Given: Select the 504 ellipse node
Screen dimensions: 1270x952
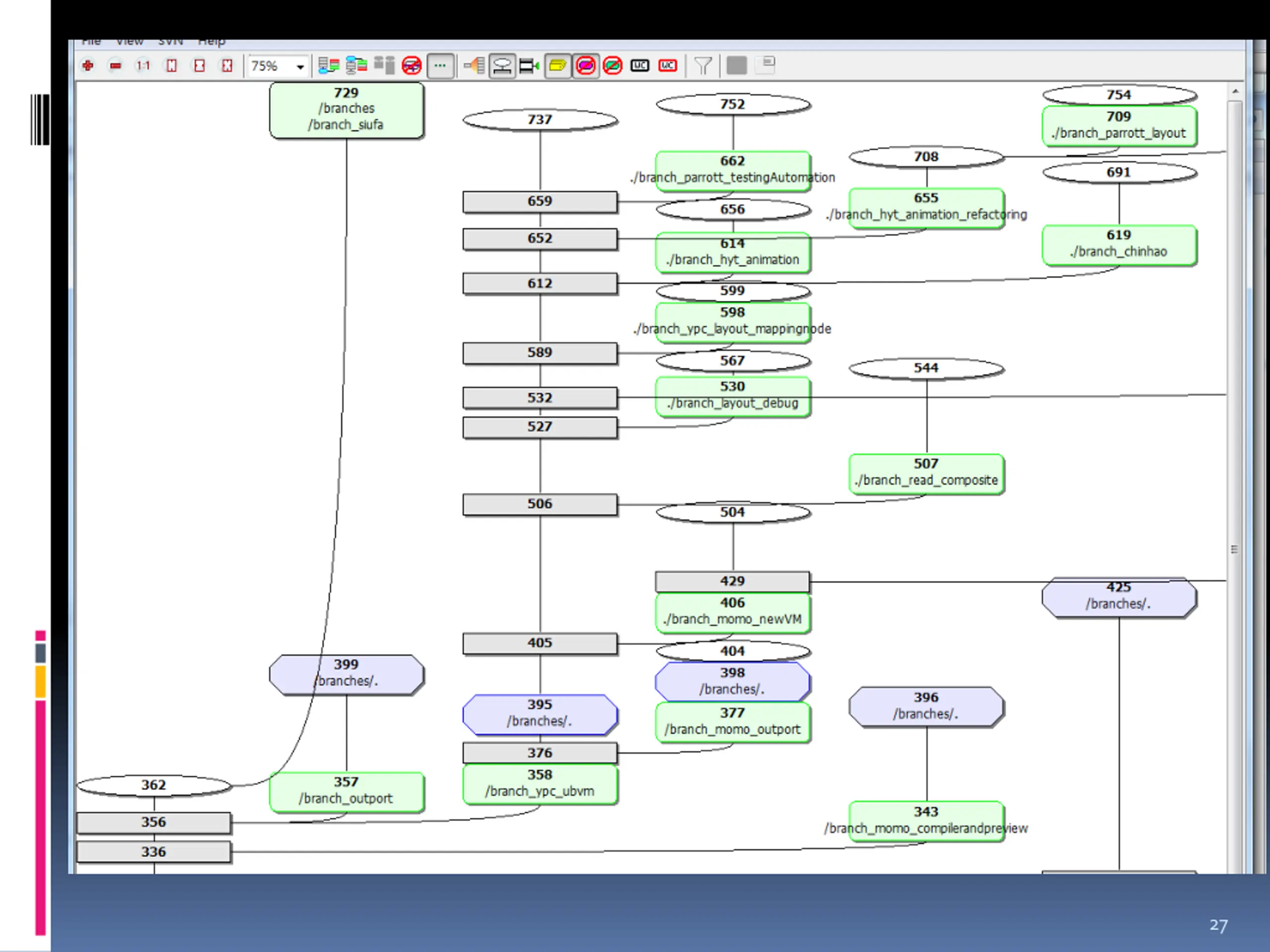Looking at the screenshot, I should (733, 512).
